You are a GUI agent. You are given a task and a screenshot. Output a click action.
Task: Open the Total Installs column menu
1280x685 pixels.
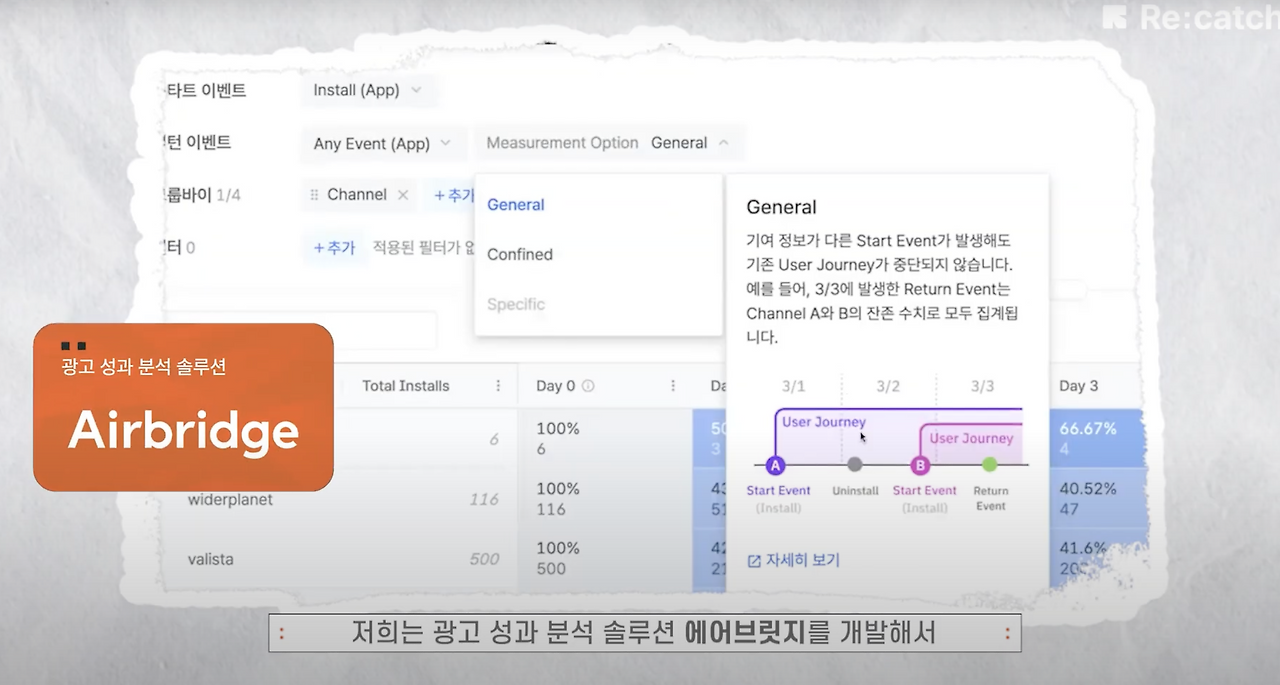498,386
